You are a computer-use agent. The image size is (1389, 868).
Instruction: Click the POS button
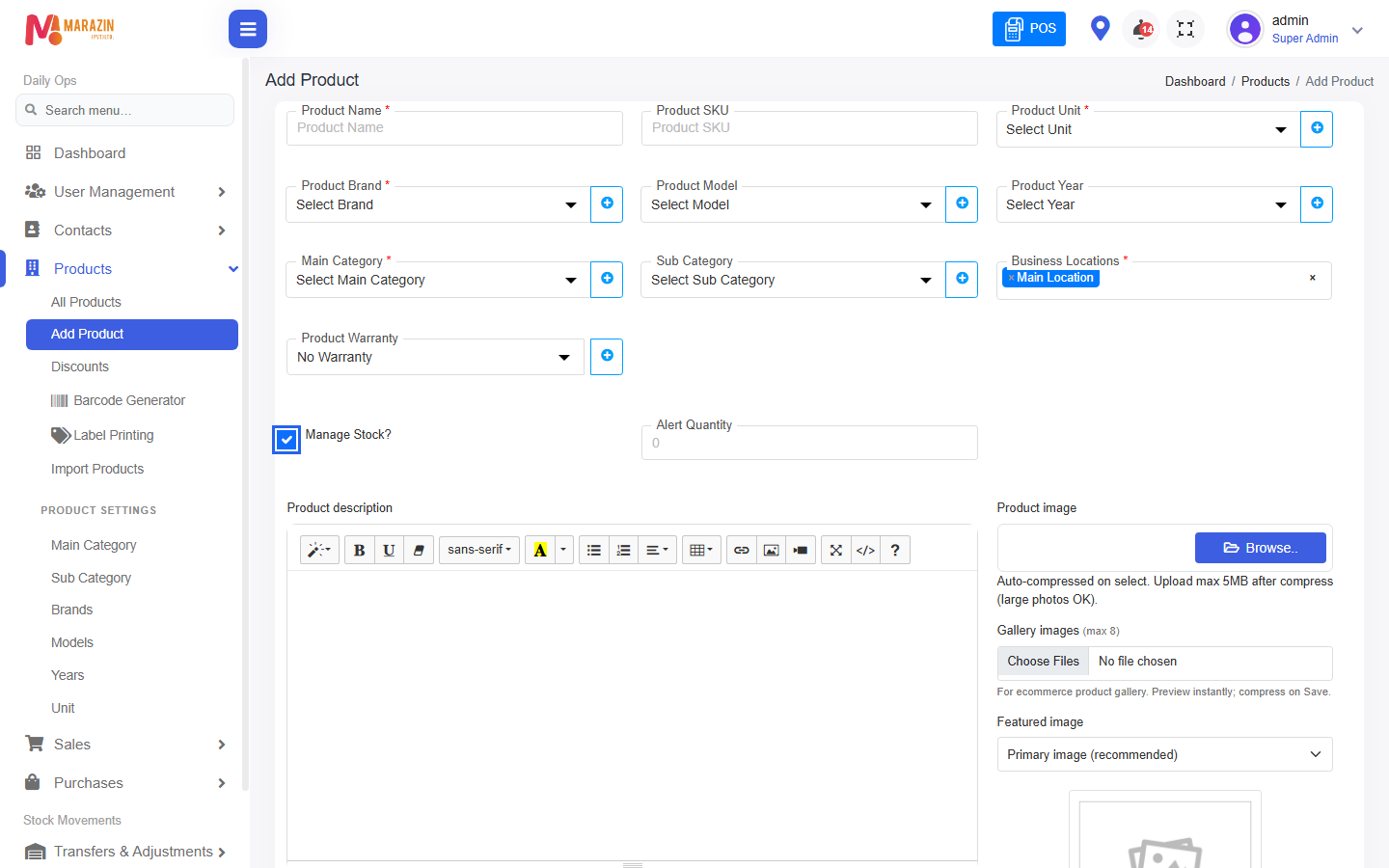[x=1029, y=29]
